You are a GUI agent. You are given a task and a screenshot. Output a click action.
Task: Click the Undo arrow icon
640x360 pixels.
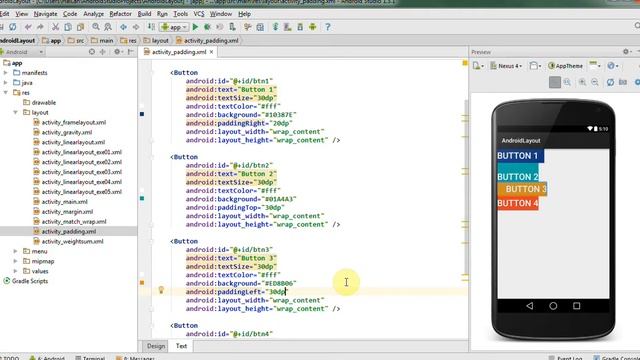point(28,27)
